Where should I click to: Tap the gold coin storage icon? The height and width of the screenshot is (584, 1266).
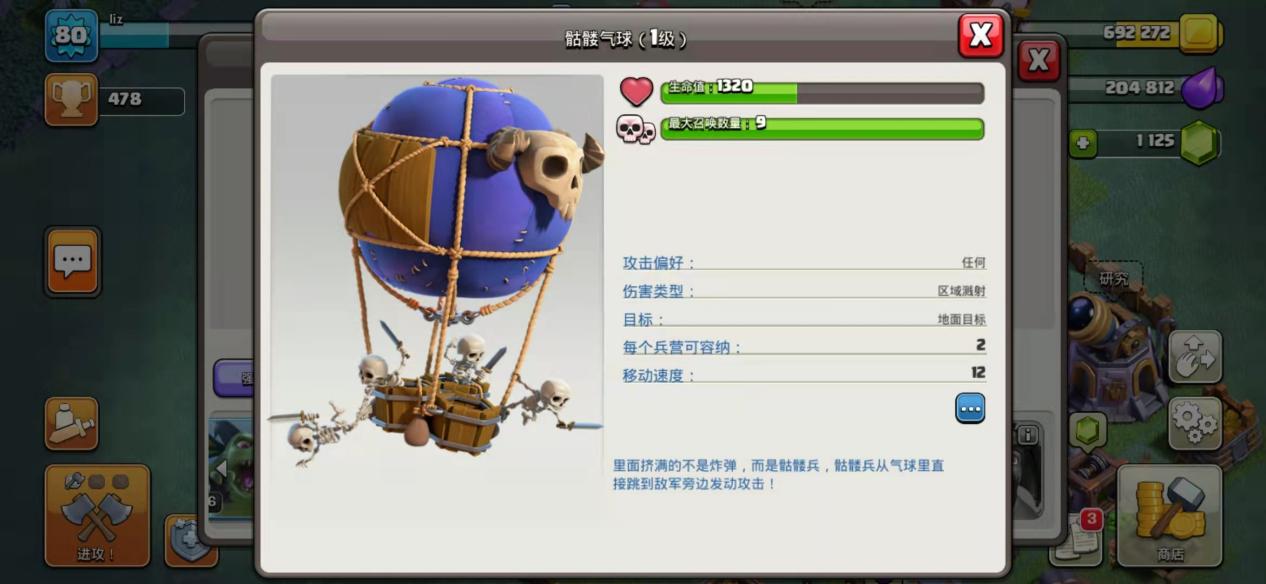point(1199,33)
